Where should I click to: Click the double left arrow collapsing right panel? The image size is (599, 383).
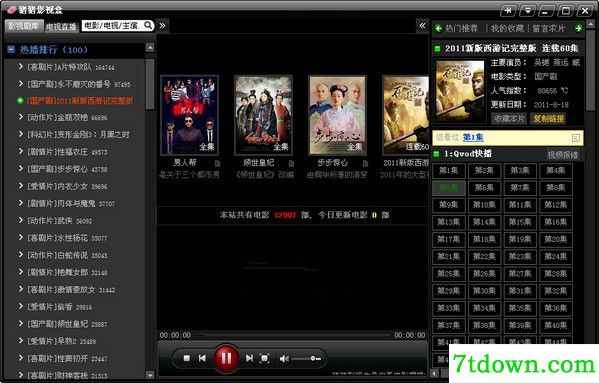pyautogui.click(x=422, y=26)
